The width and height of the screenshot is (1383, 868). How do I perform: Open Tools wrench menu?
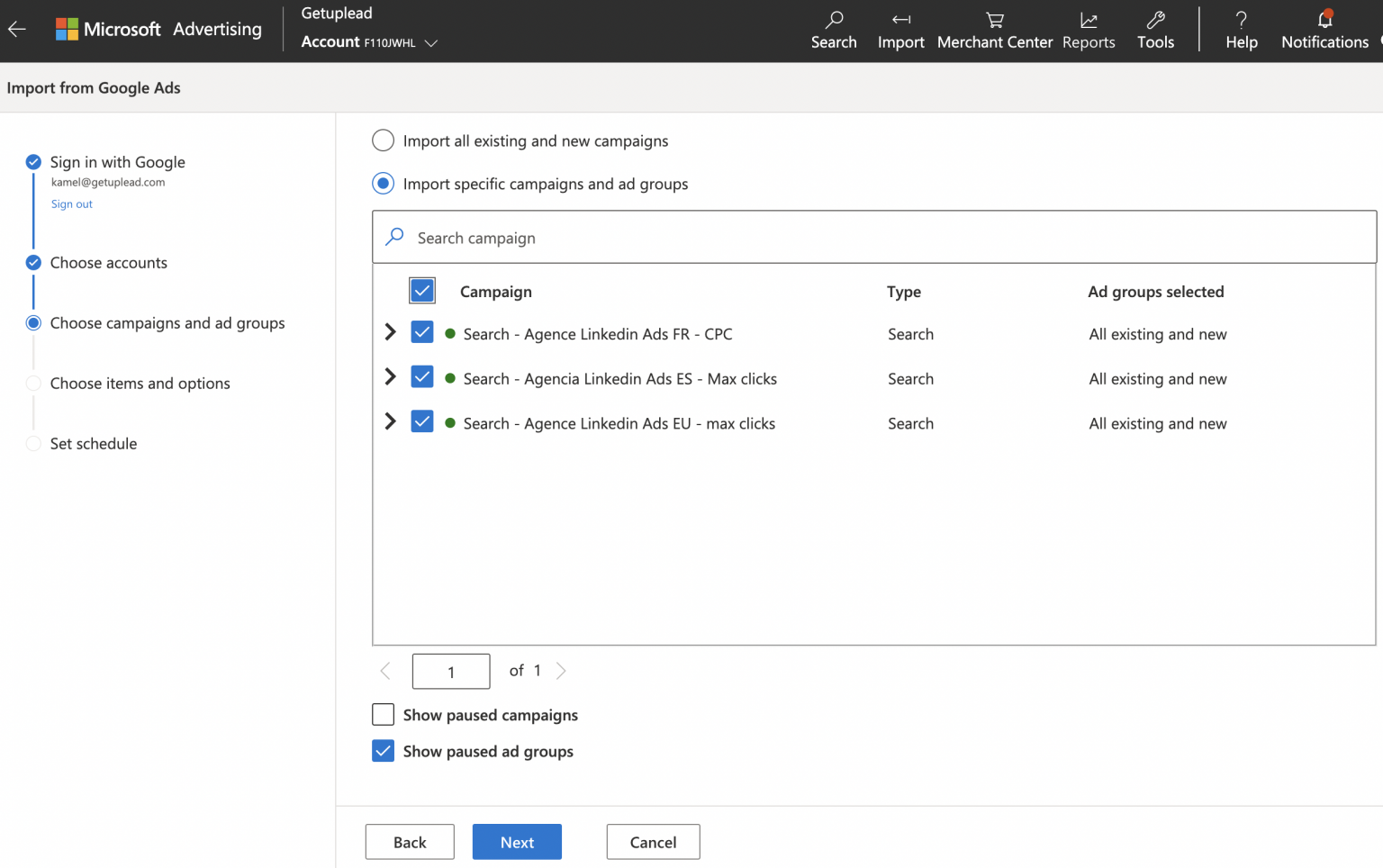click(1155, 31)
